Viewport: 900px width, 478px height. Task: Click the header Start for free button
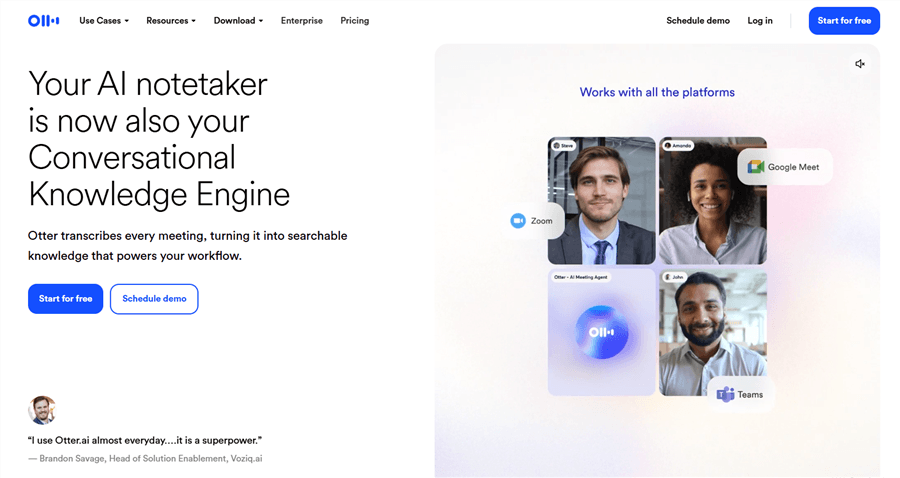844,21
